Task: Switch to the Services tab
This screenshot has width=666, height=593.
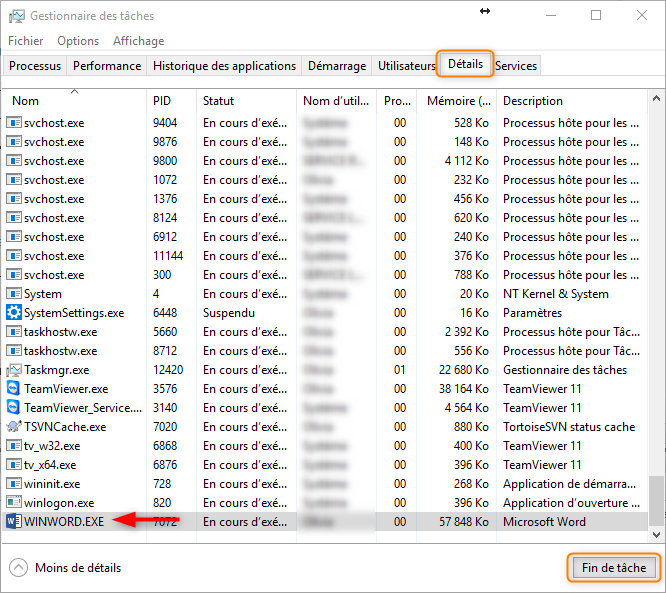Action: pyautogui.click(x=516, y=66)
